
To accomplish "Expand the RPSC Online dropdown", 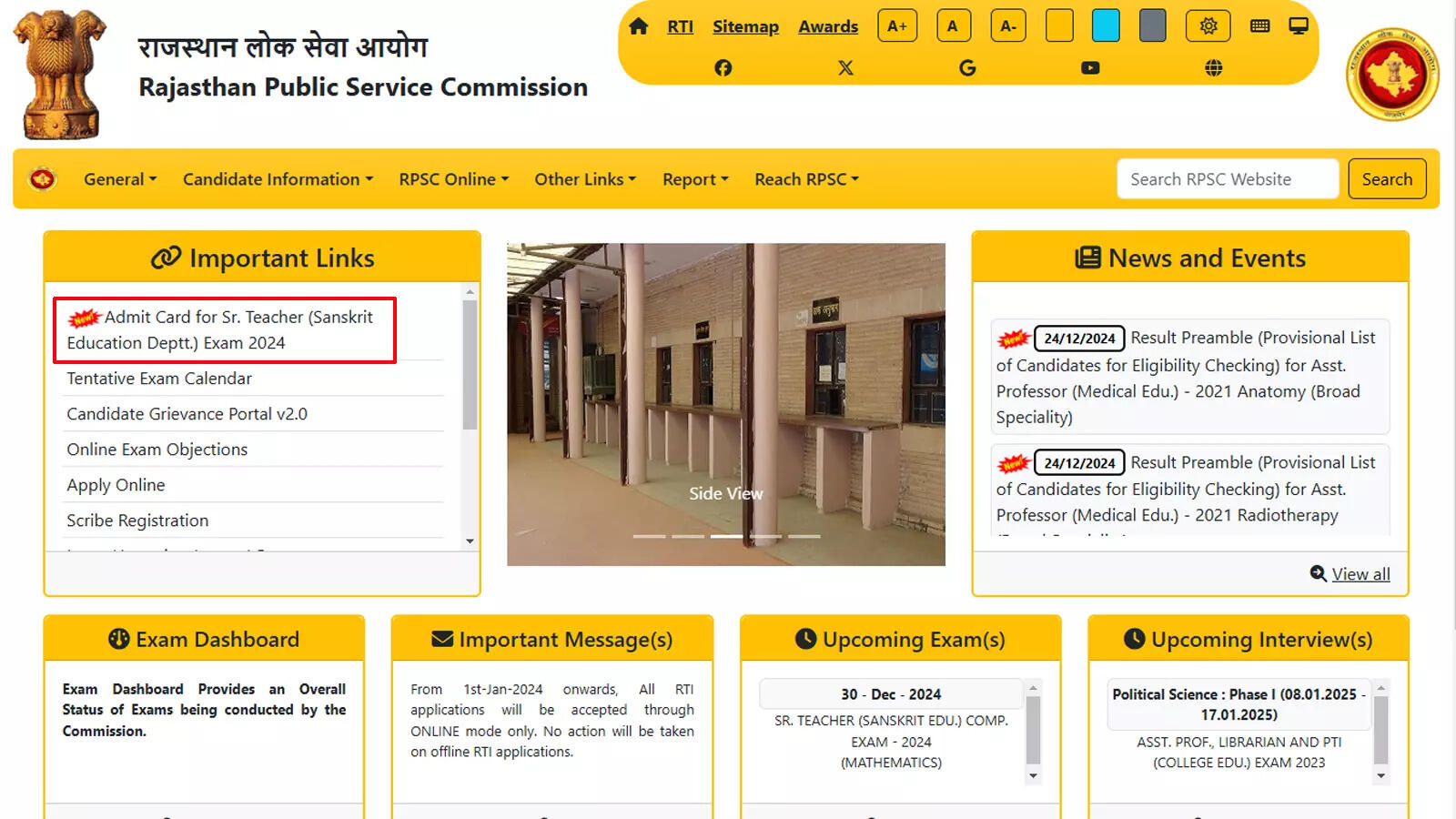I will pos(452,179).
